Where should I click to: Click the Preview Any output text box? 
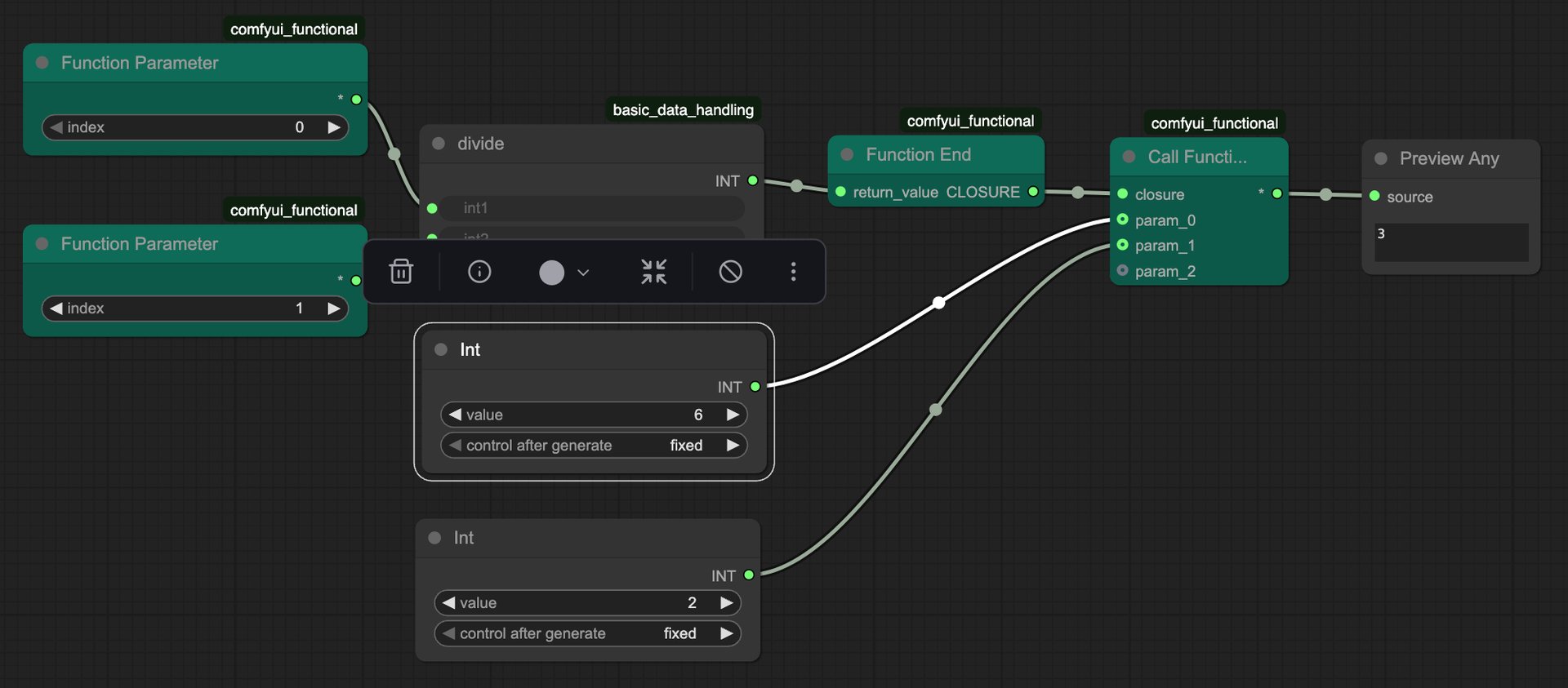pos(1451,242)
